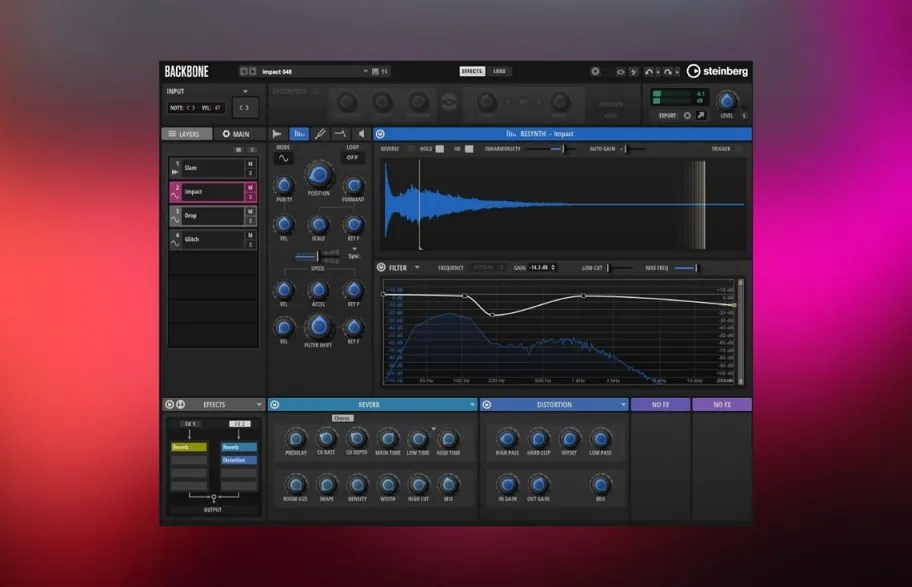
Task: Mute the Slam layer
Action: [x=251, y=165]
